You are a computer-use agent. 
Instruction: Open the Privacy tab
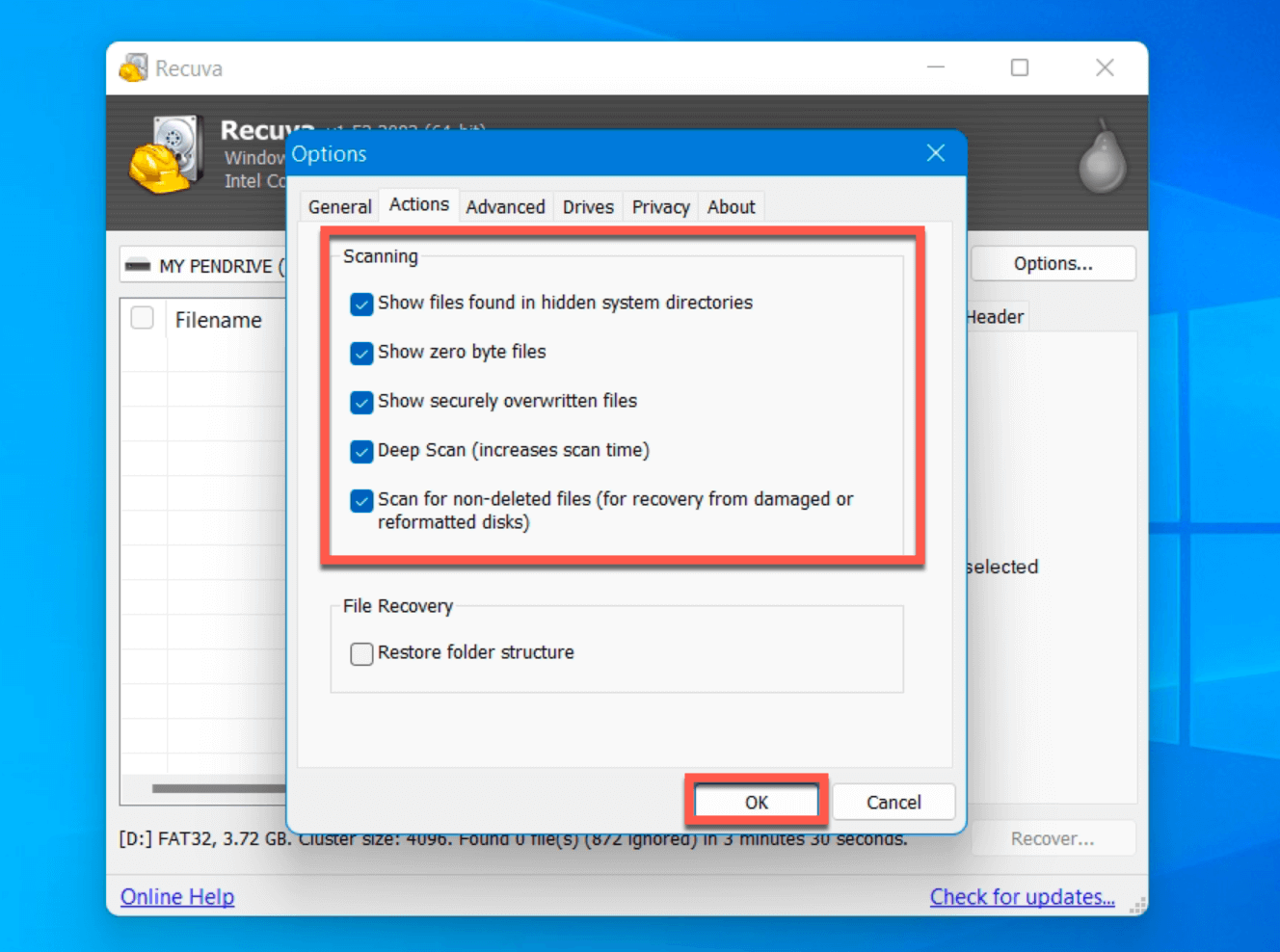660,207
